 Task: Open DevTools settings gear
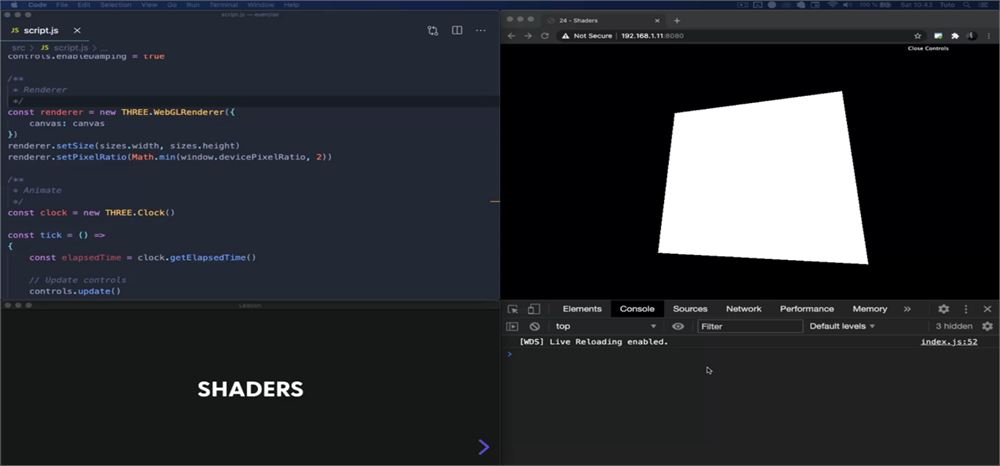(943, 309)
